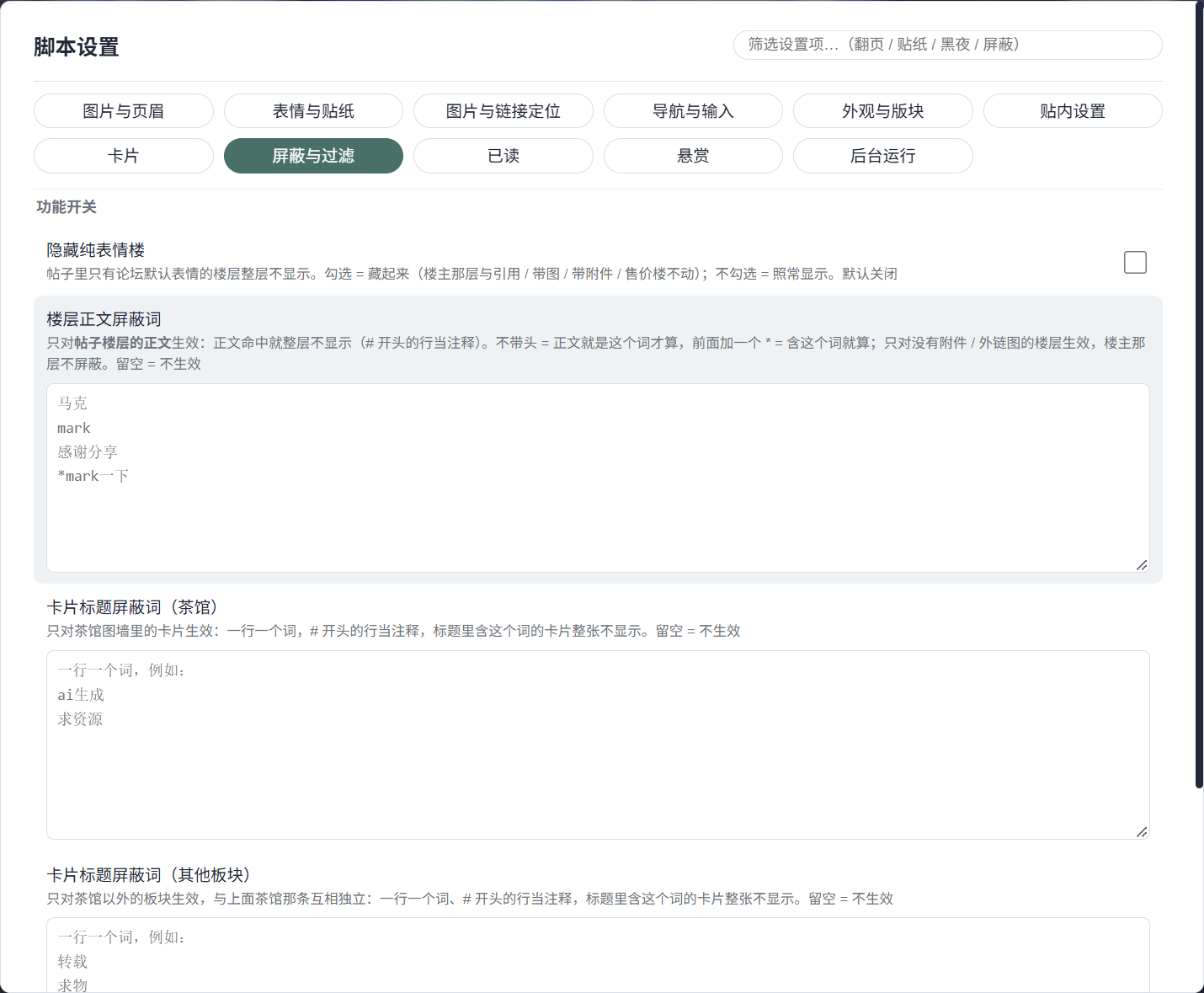Click the 功能开关 section label
Viewport: 1204px width, 993px height.
67,207
